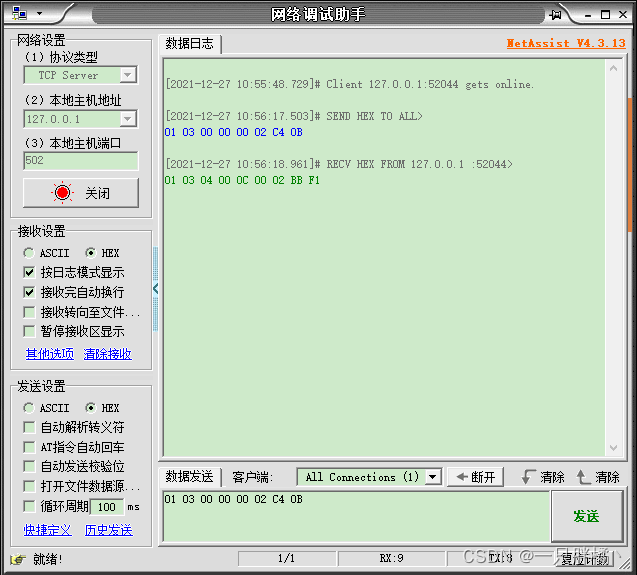Select HEX in receive settings
This screenshot has height=575, width=637.
[x=102, y=253]
